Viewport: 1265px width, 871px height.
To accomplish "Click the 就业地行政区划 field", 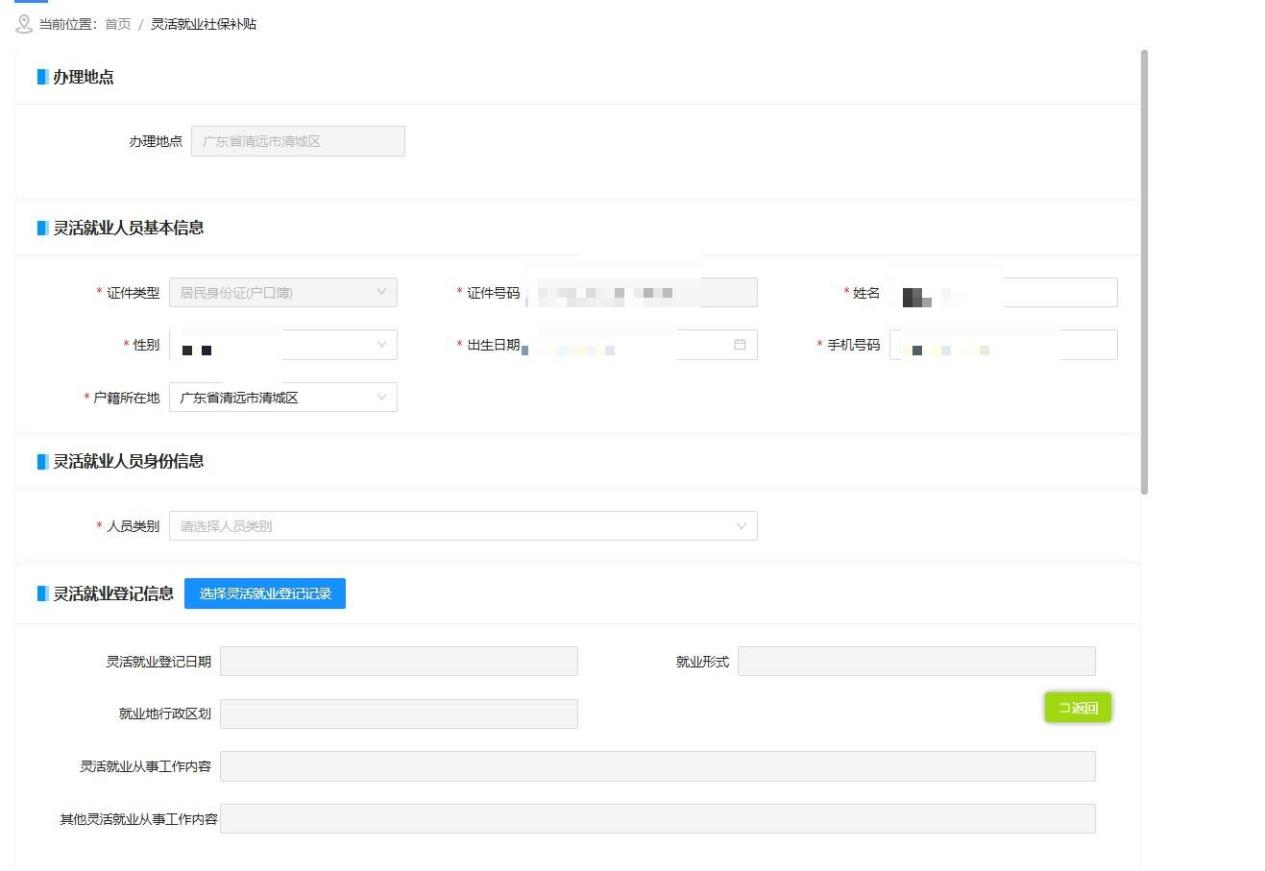I will pyautogui.click(x=398, y=714).
